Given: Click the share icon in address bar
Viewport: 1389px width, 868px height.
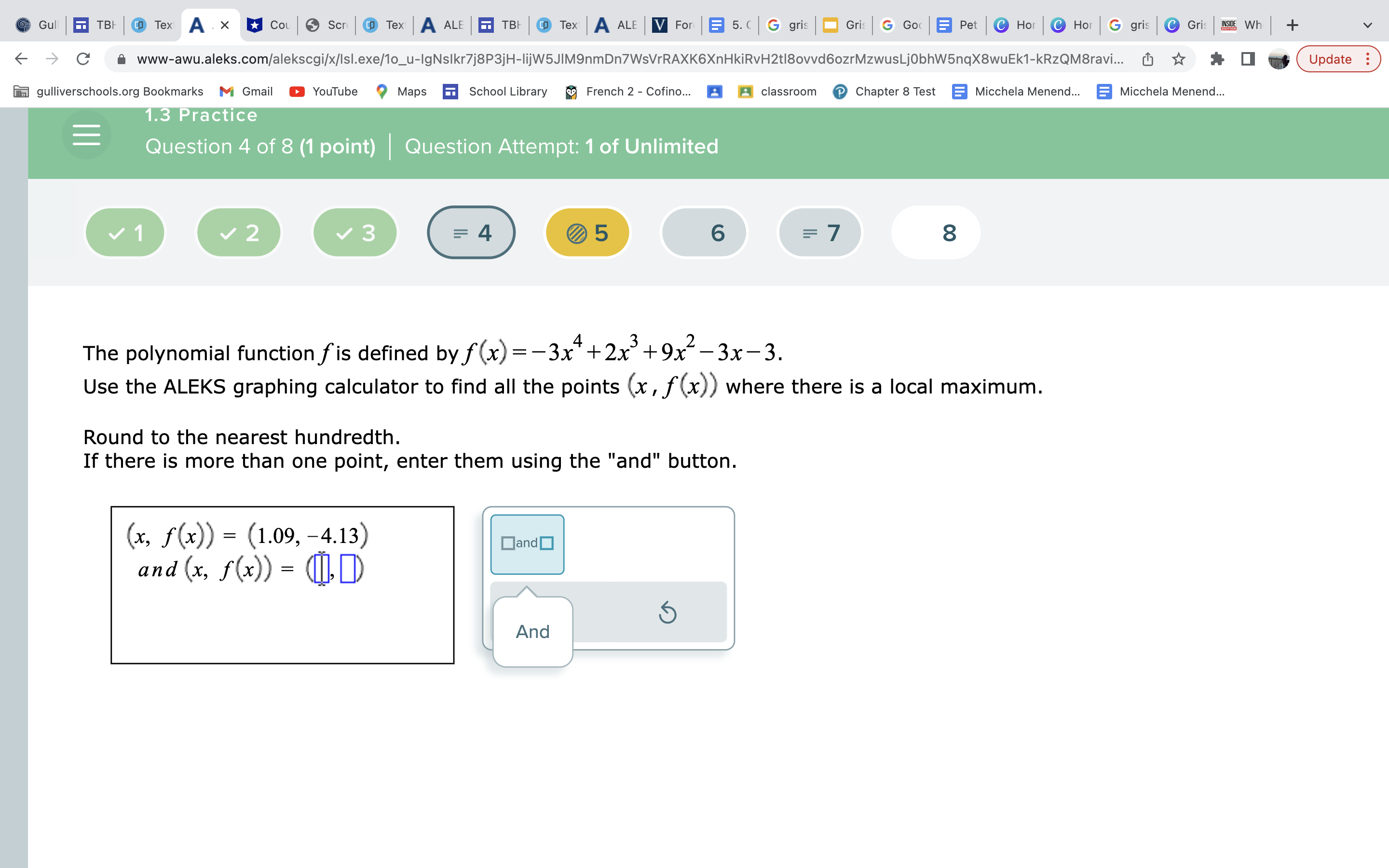Looking at the screenshot, I should pyautogui.click(x=1147, y=59).
